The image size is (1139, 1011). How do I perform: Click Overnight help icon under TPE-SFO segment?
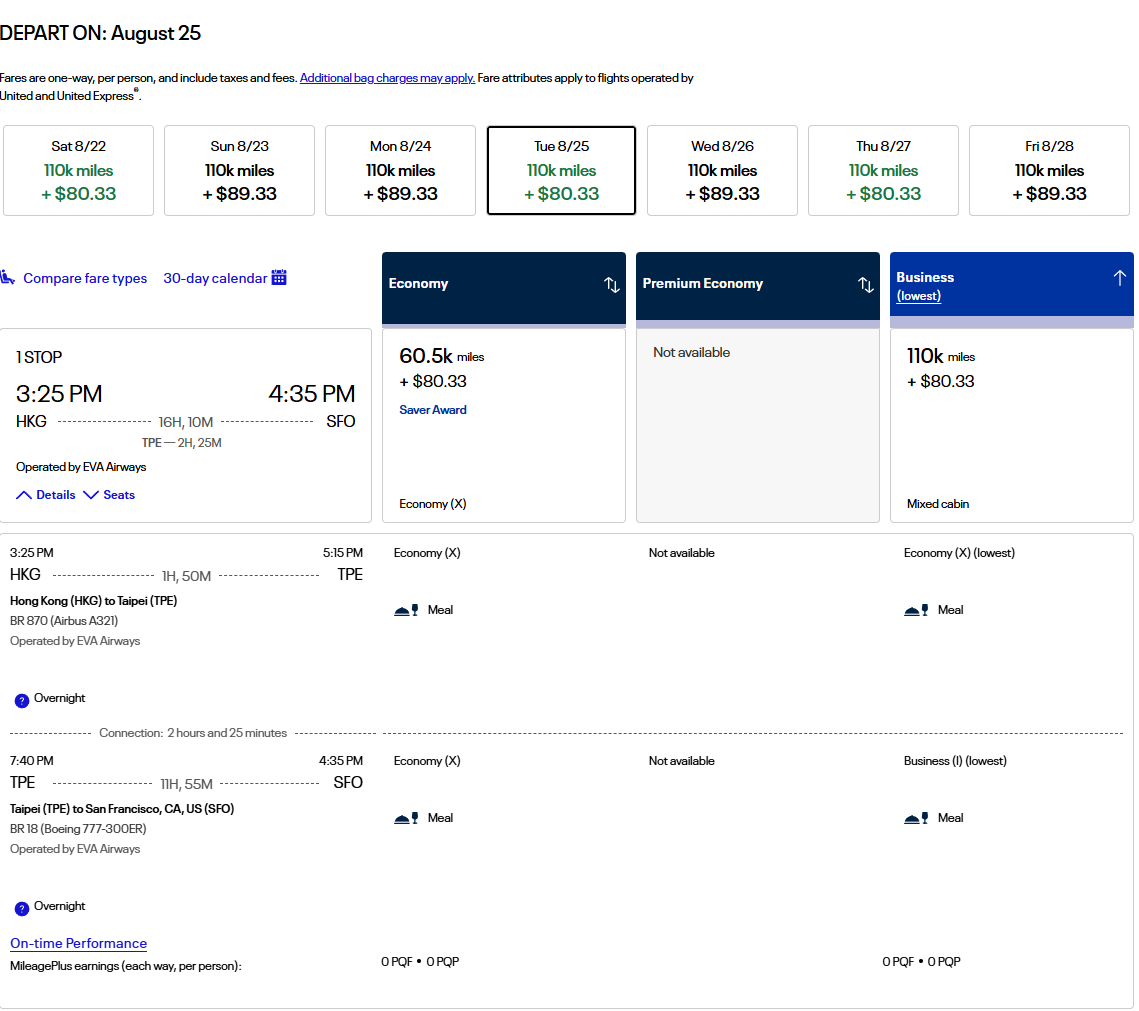pyautogui.click(x=22, y=908)
